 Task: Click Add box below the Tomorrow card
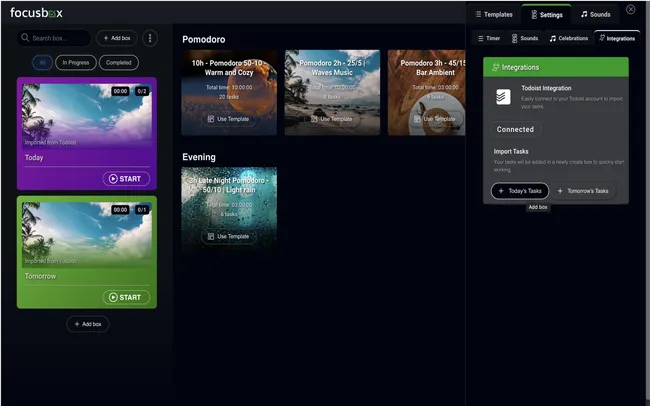tap(87, 324)
